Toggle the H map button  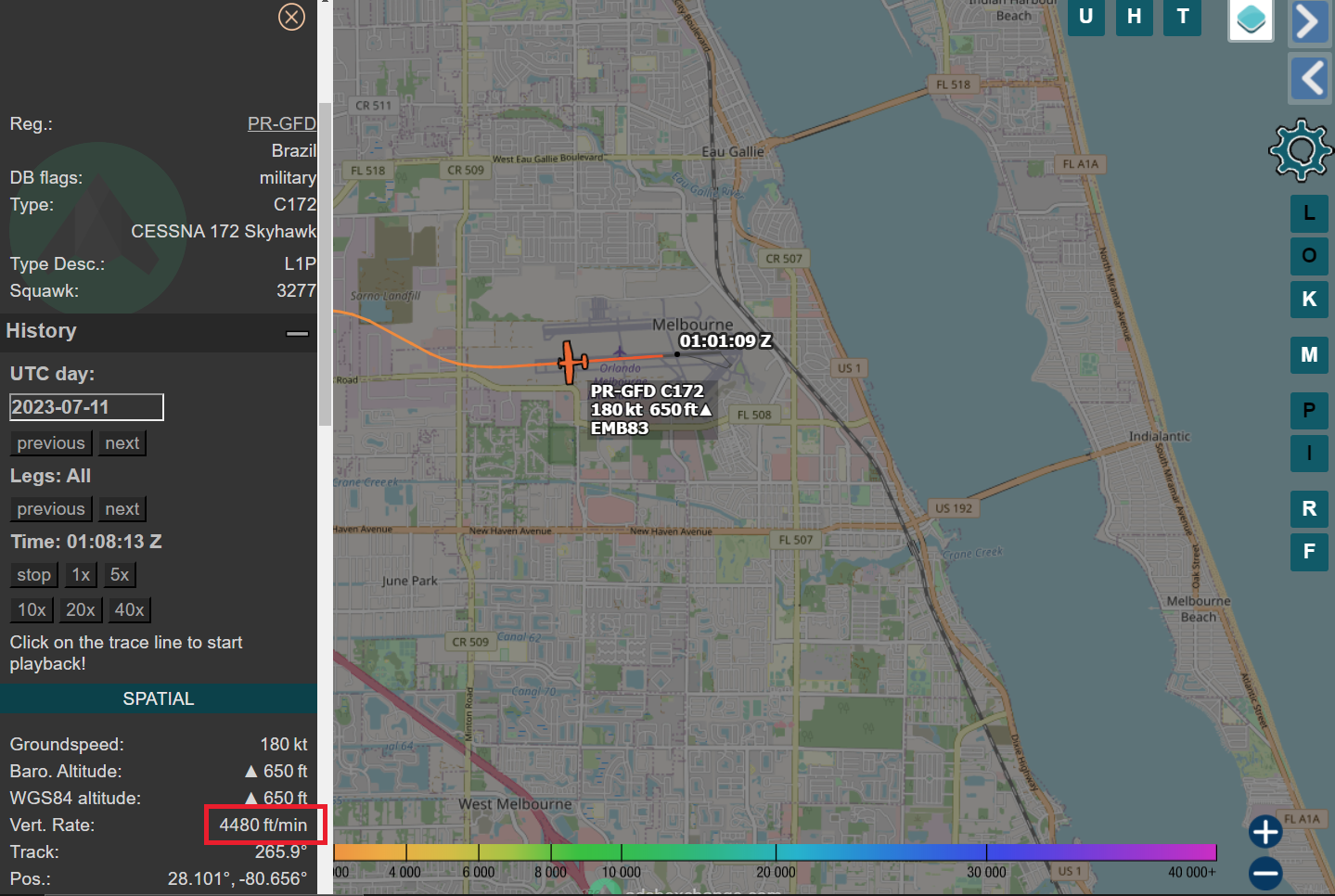click(1134, 17)
